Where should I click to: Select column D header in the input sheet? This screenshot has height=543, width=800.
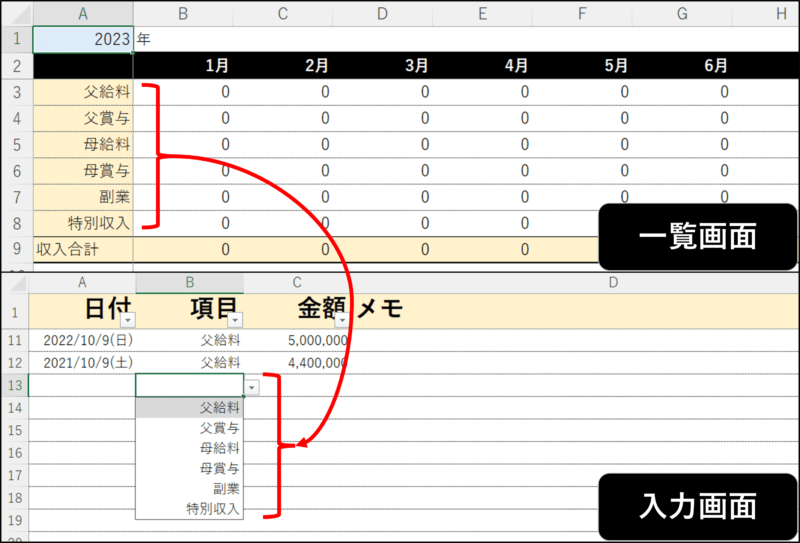[x=613, y=283]
